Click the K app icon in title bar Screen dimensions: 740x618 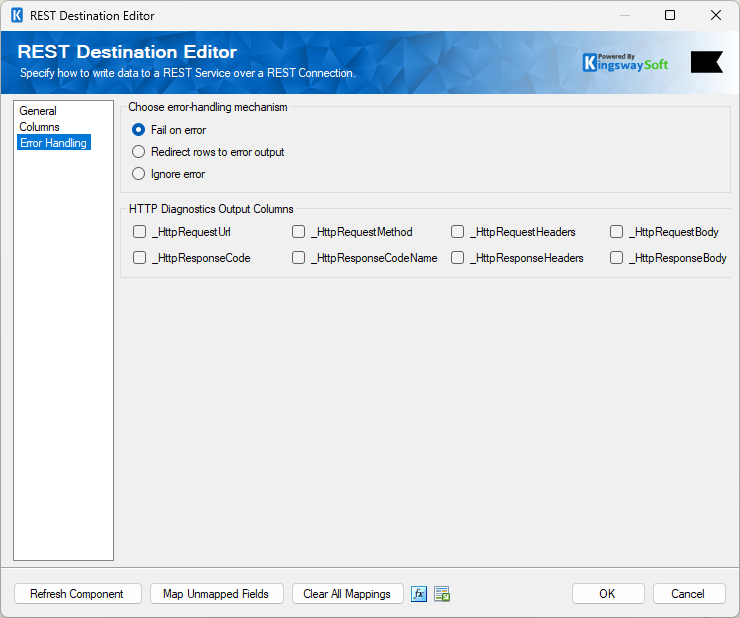(17, 16)
